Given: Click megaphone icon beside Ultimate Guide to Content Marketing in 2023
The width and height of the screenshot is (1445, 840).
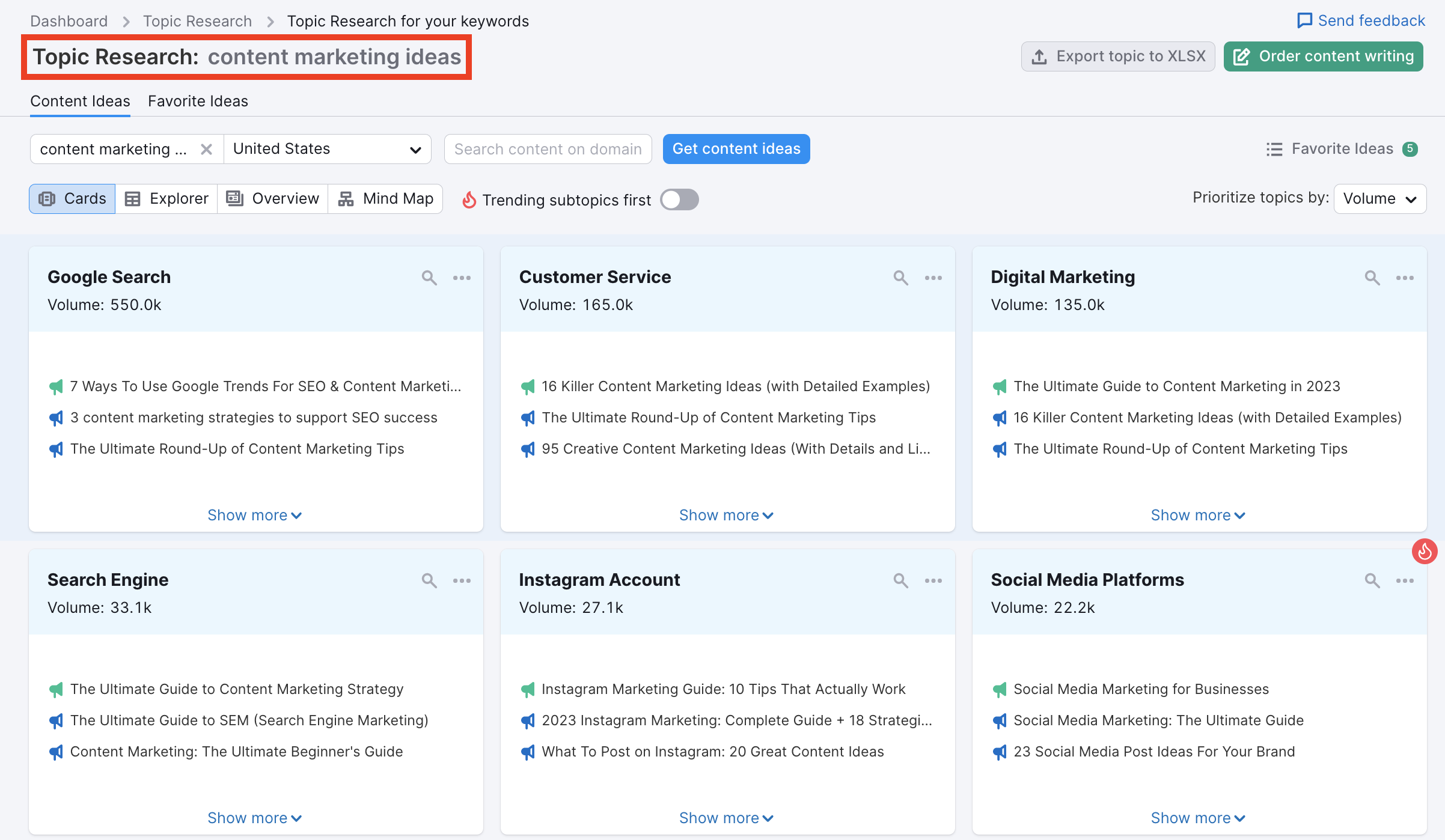Looking at the screenshot, I should point(1000,387).
